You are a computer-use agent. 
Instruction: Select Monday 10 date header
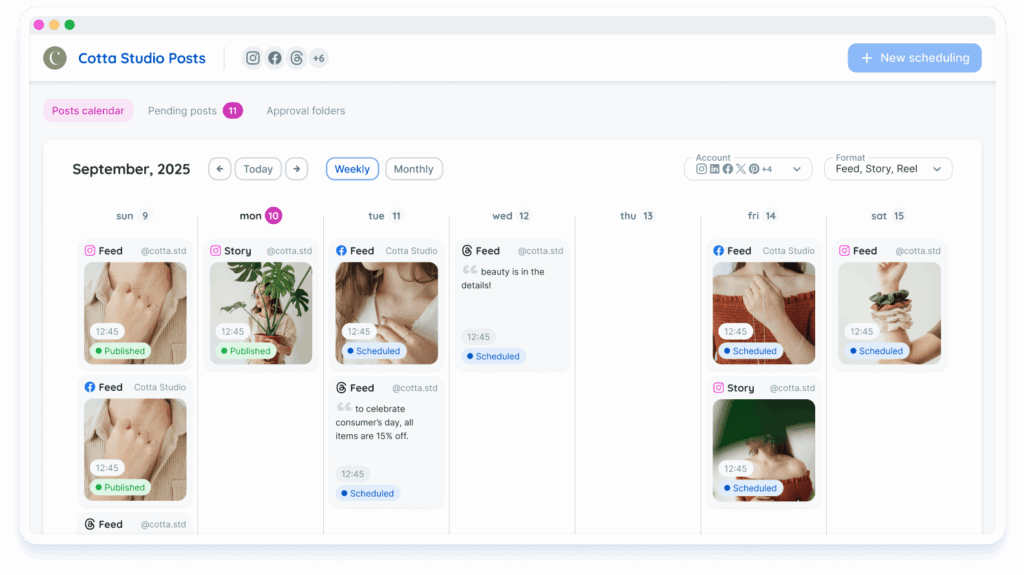[260, 216]
